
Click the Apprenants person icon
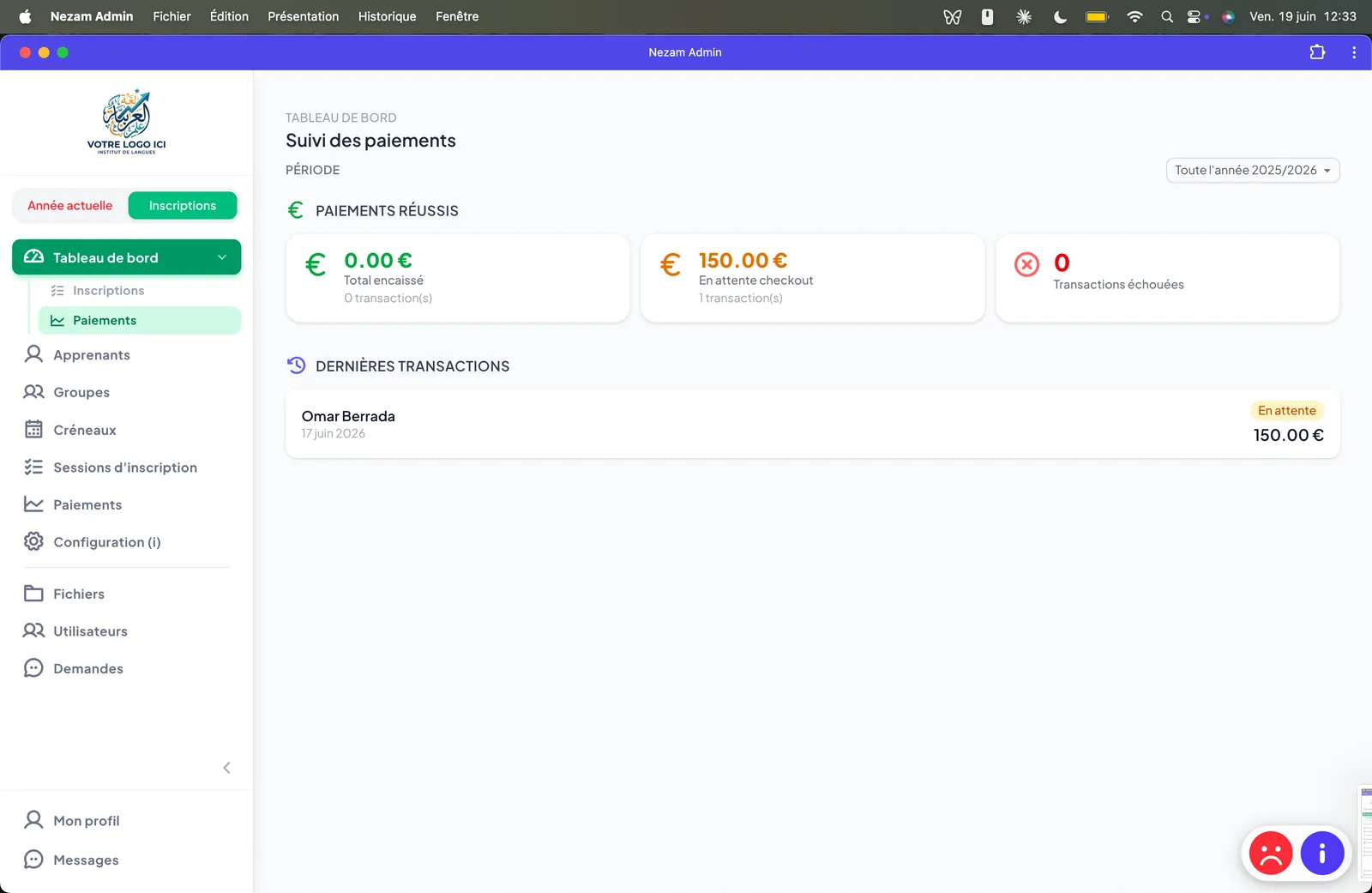pos(33,354)
